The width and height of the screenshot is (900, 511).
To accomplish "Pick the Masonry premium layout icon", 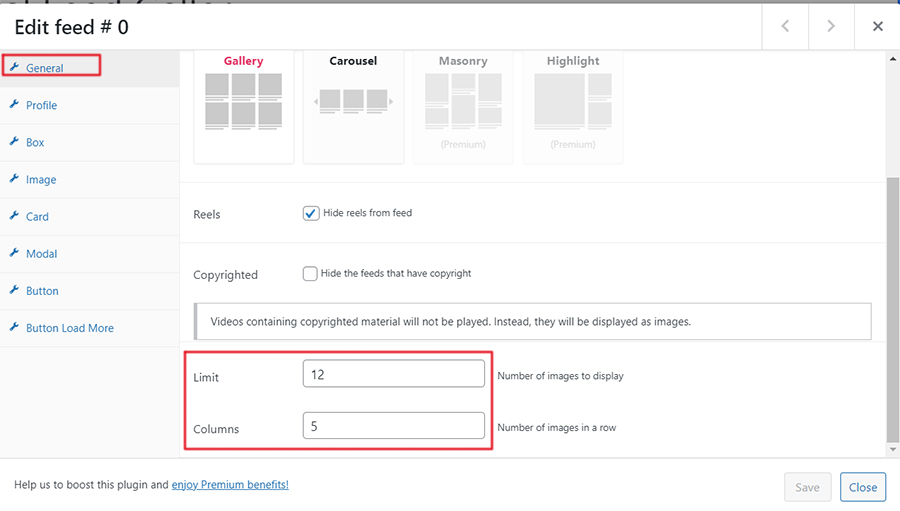I will (x=462, y=102).
